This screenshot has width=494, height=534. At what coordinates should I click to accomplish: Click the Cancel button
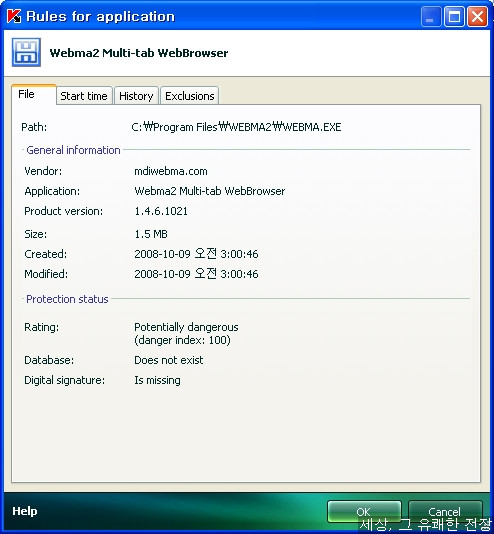pos(445,512)
